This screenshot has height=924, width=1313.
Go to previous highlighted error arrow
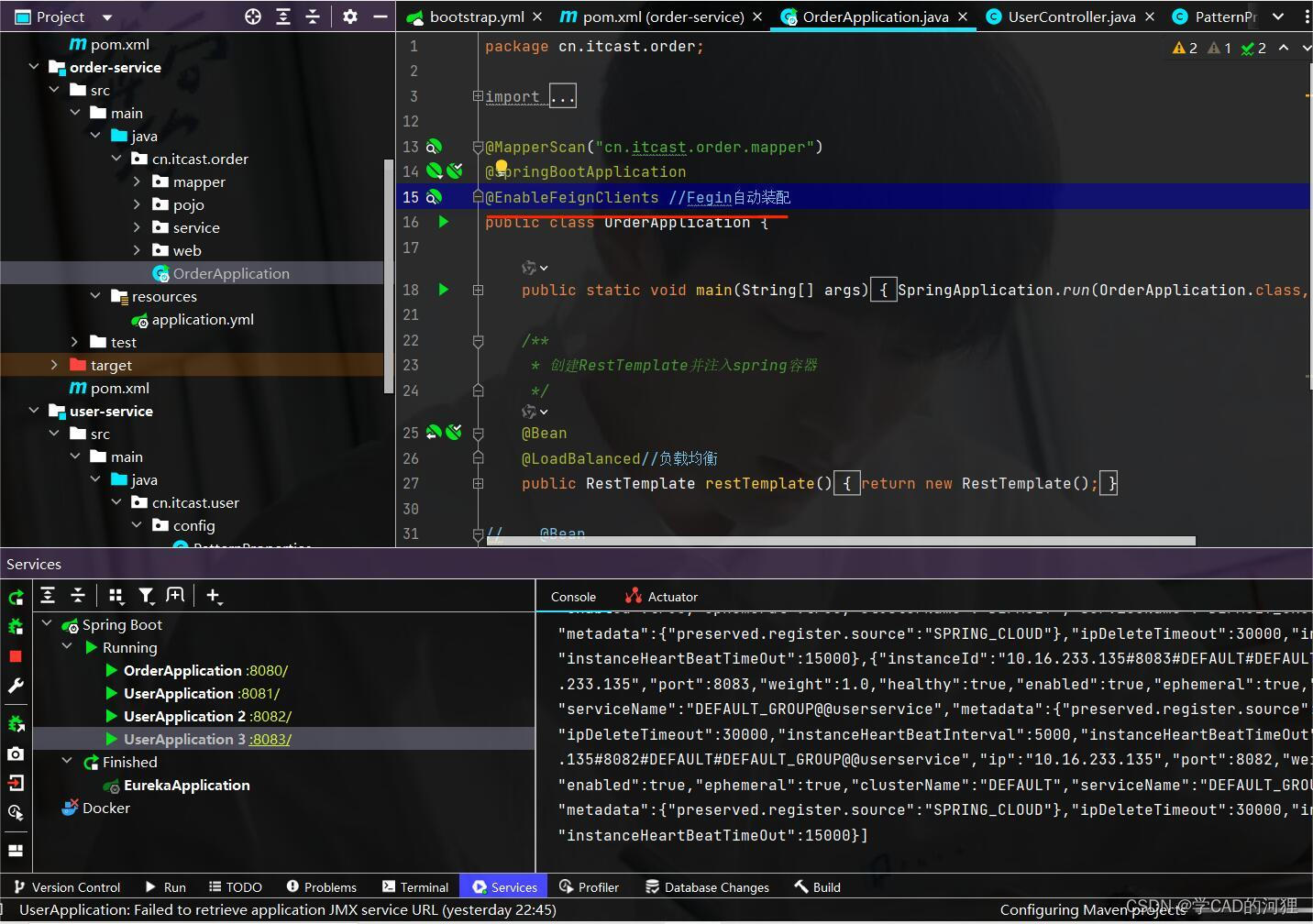pos(1284,48)
